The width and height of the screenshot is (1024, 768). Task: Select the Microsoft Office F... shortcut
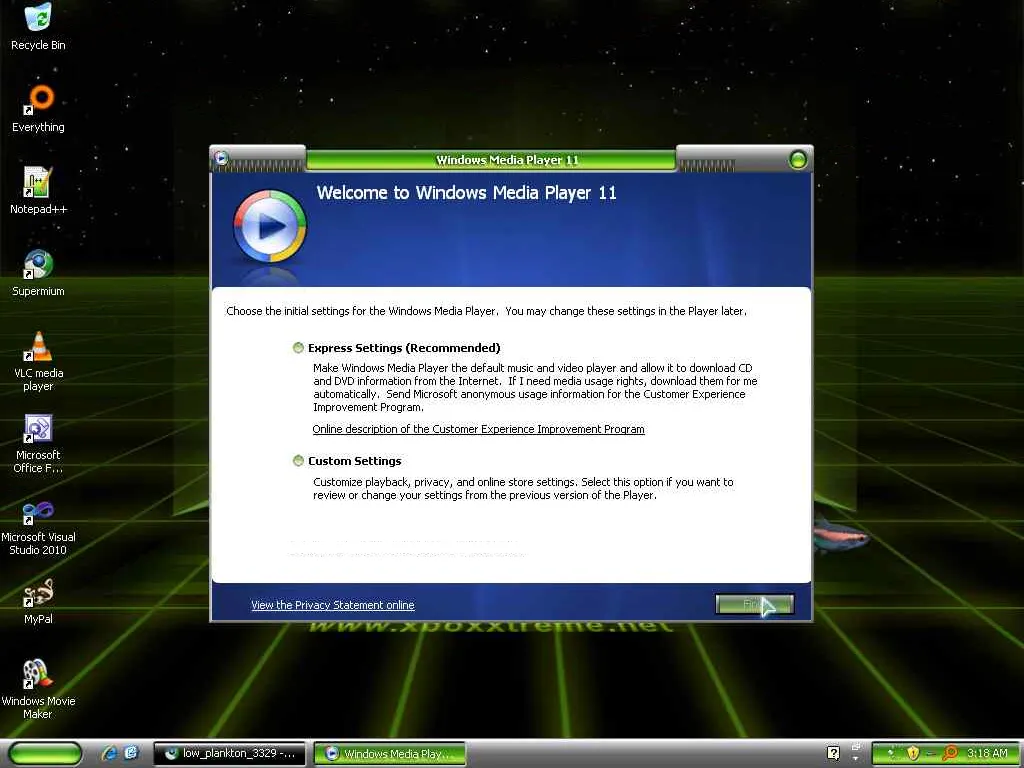(39, 443)
